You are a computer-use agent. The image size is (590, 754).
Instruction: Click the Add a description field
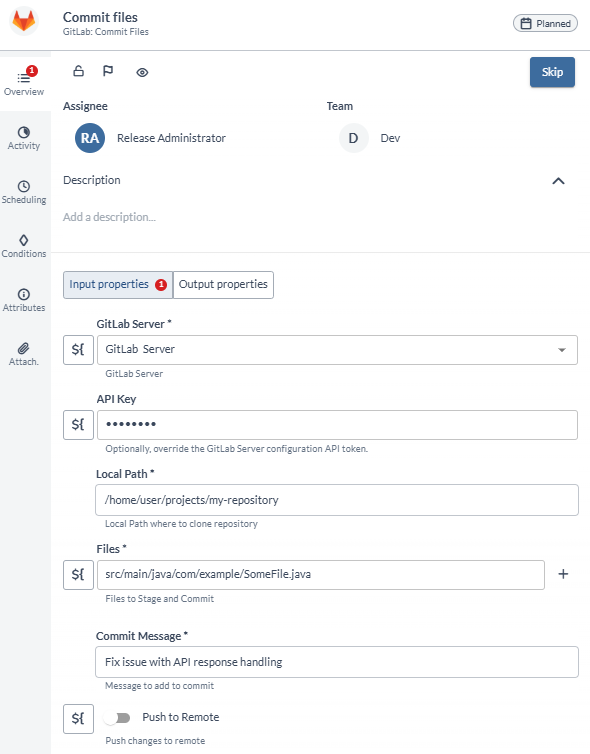point(109,217)
